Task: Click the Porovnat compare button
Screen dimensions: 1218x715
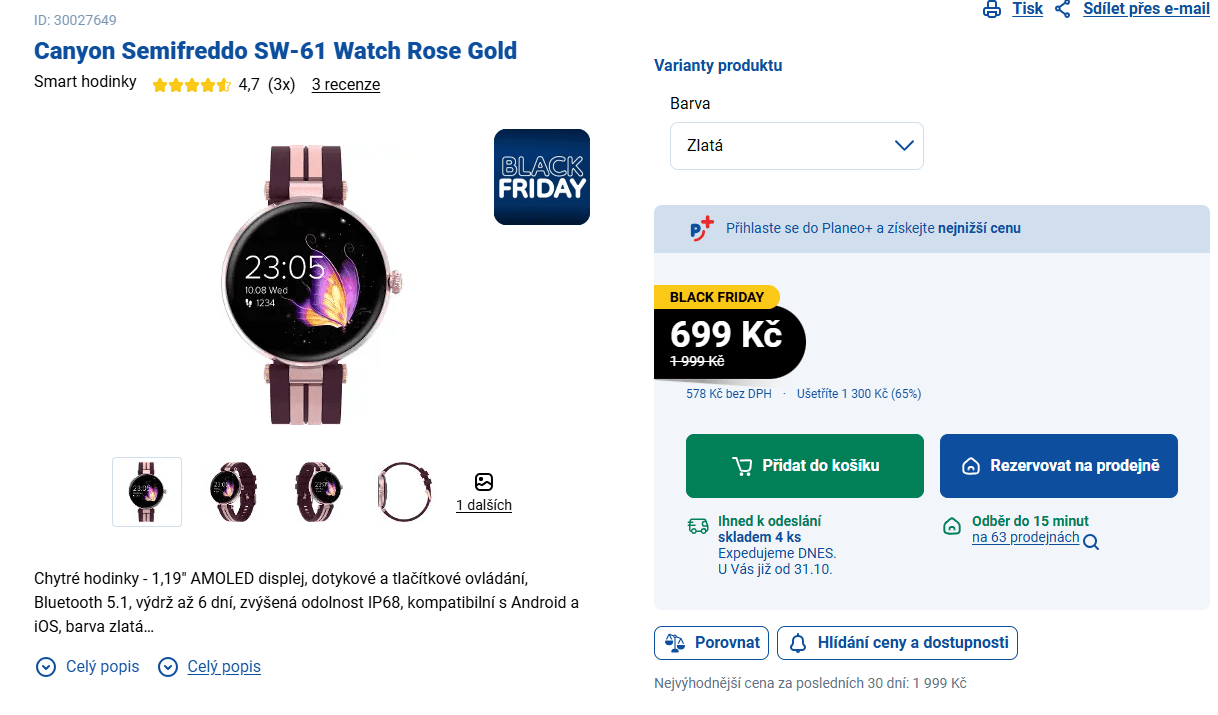Action: pyautogui.click(x=712, y=643)
